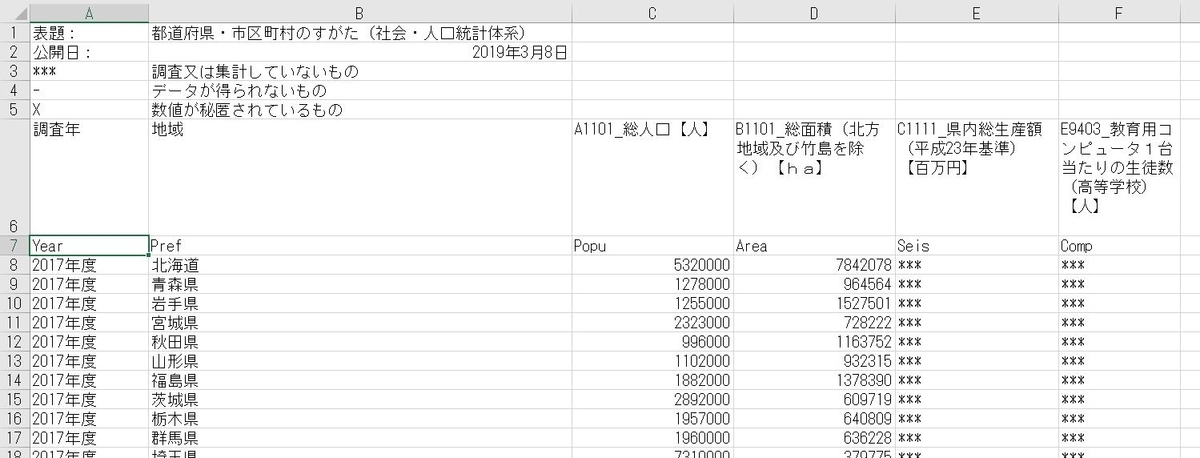Click the Area cell
The image size is (1200, 458).
click(x=814, y=246)
